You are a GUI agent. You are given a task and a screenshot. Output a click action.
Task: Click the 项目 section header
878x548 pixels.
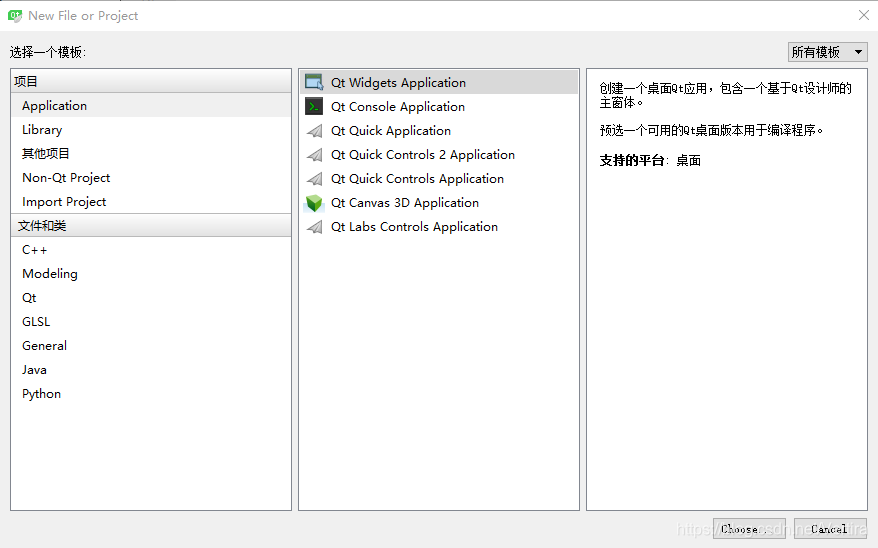(x=151, y=81)
